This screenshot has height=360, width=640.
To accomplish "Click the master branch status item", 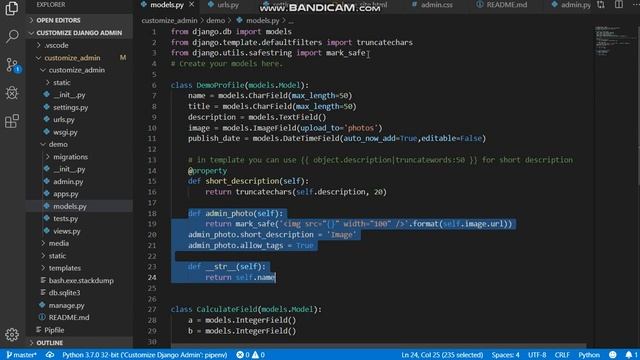I will click(21, 355).
